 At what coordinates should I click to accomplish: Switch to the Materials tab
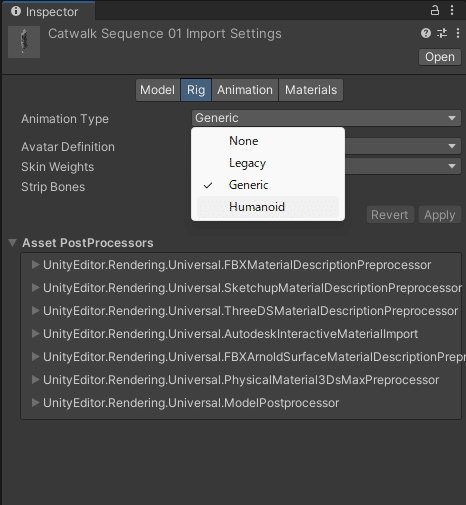pos(311,90)
